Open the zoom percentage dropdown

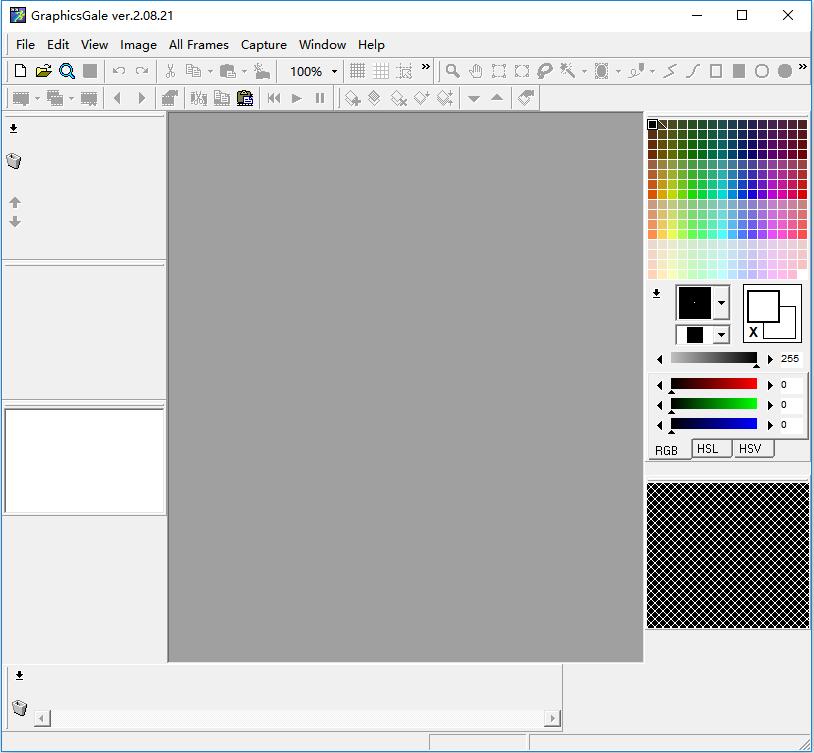(334, 71)
